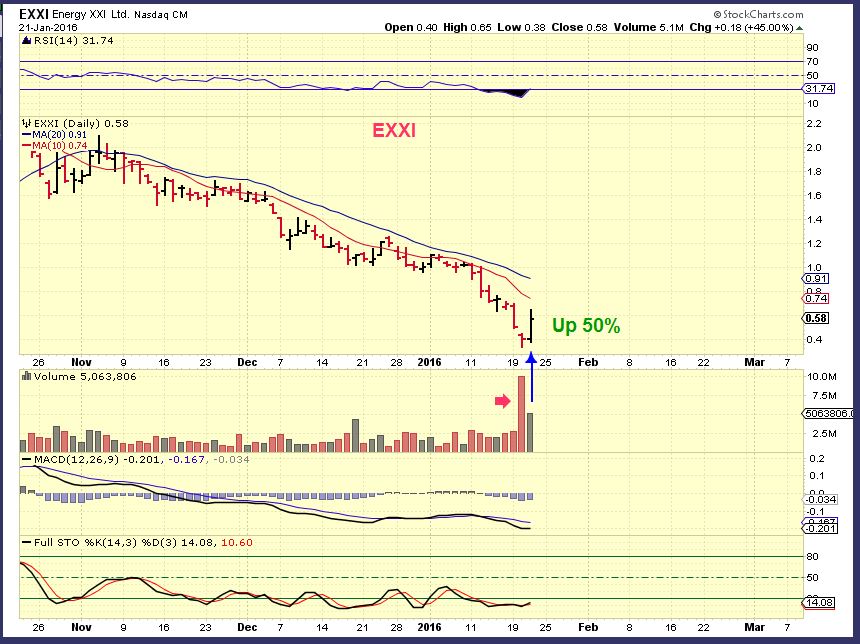
Task: Click the boxed 0.91 MA(20) price tag
Action: pyautogui.click(x=816, y=279)
